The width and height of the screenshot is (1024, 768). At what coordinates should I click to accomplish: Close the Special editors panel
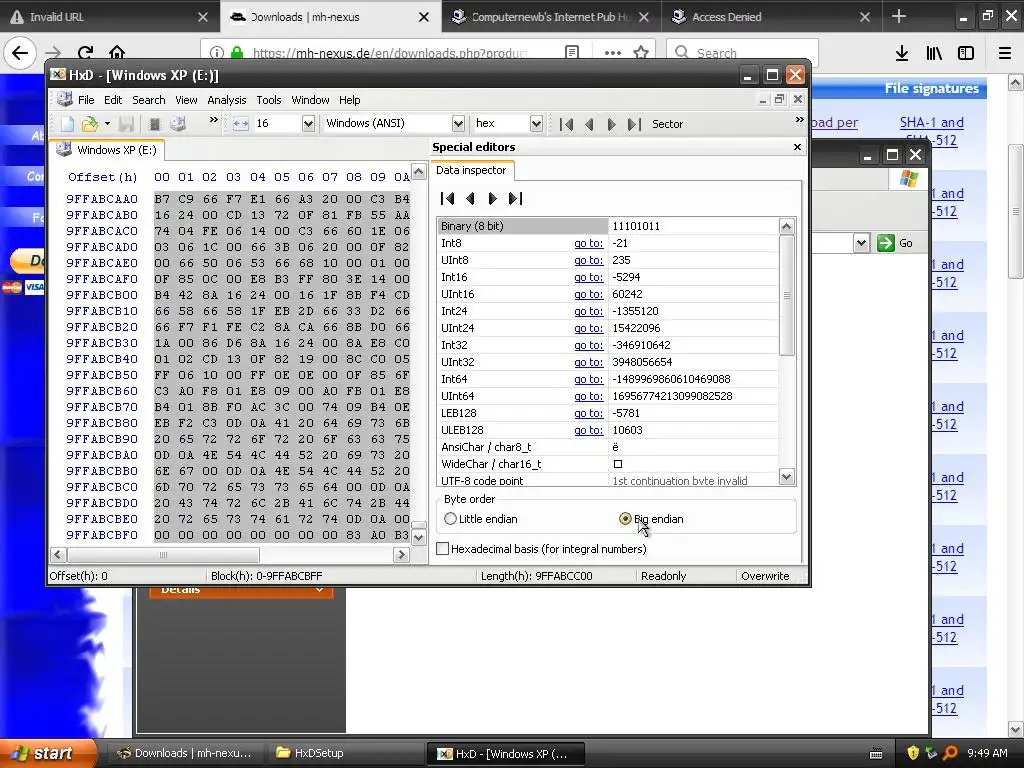[797, 147]
